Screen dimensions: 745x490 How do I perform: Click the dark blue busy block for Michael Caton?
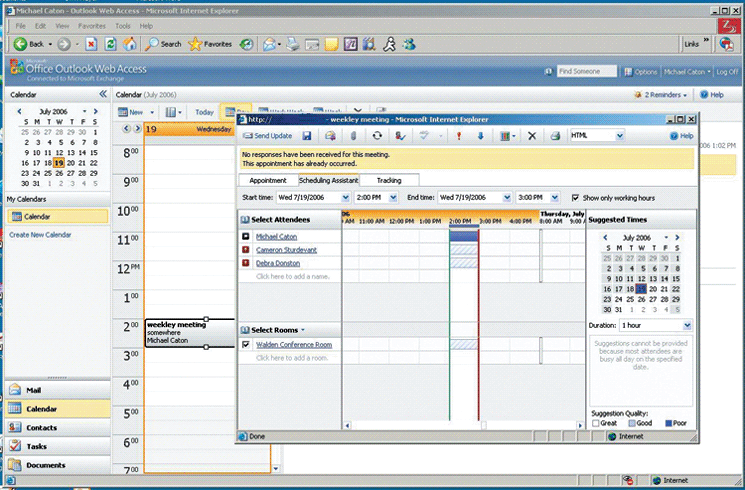pyautogui.click(x=464, y=236)
